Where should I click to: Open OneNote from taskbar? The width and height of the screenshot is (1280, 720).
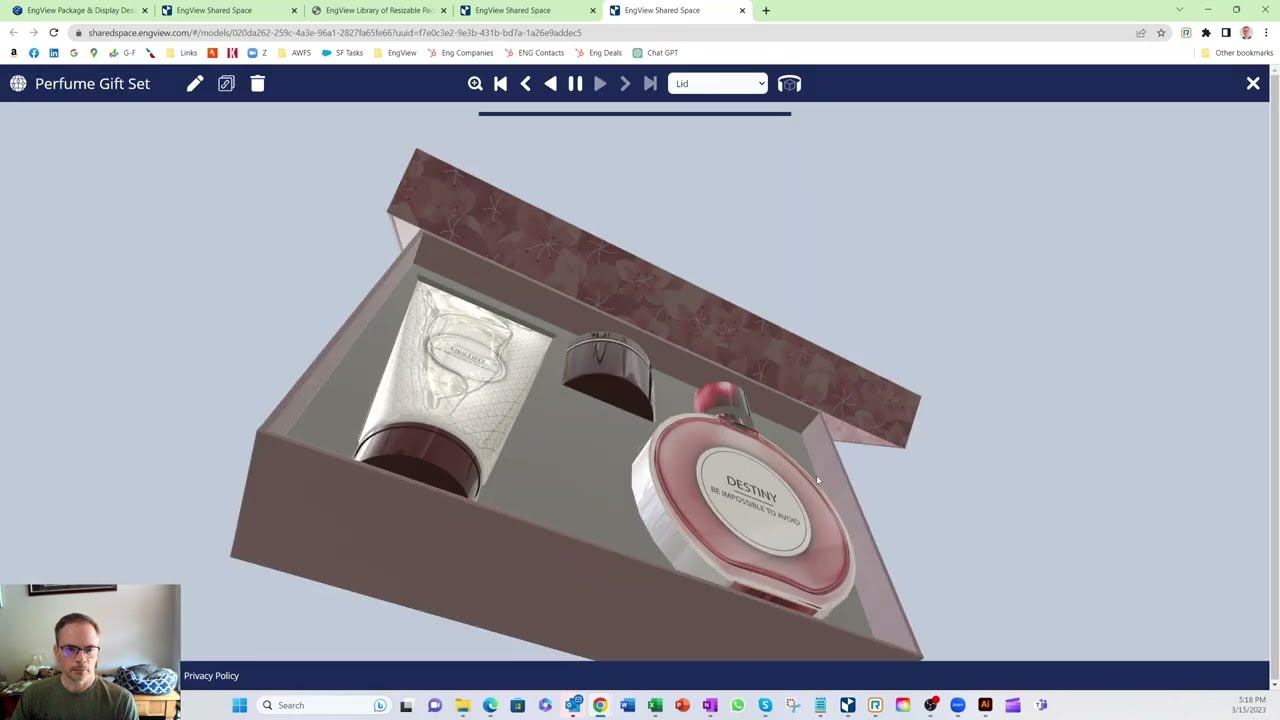coord(710,705)
